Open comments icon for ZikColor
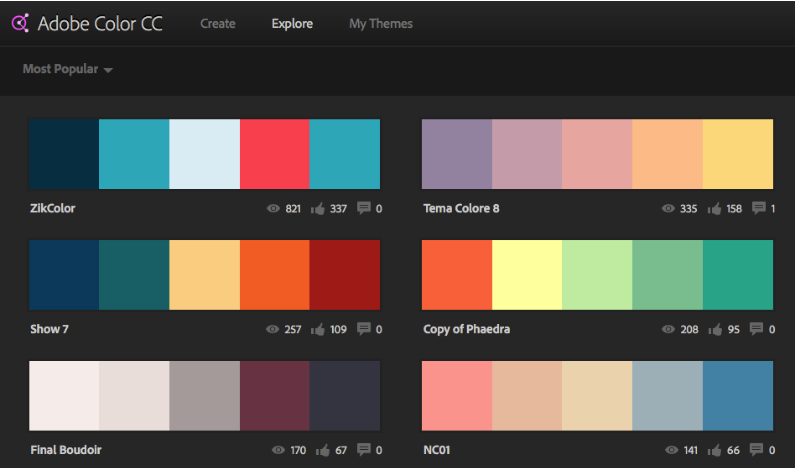 [364, 208]
